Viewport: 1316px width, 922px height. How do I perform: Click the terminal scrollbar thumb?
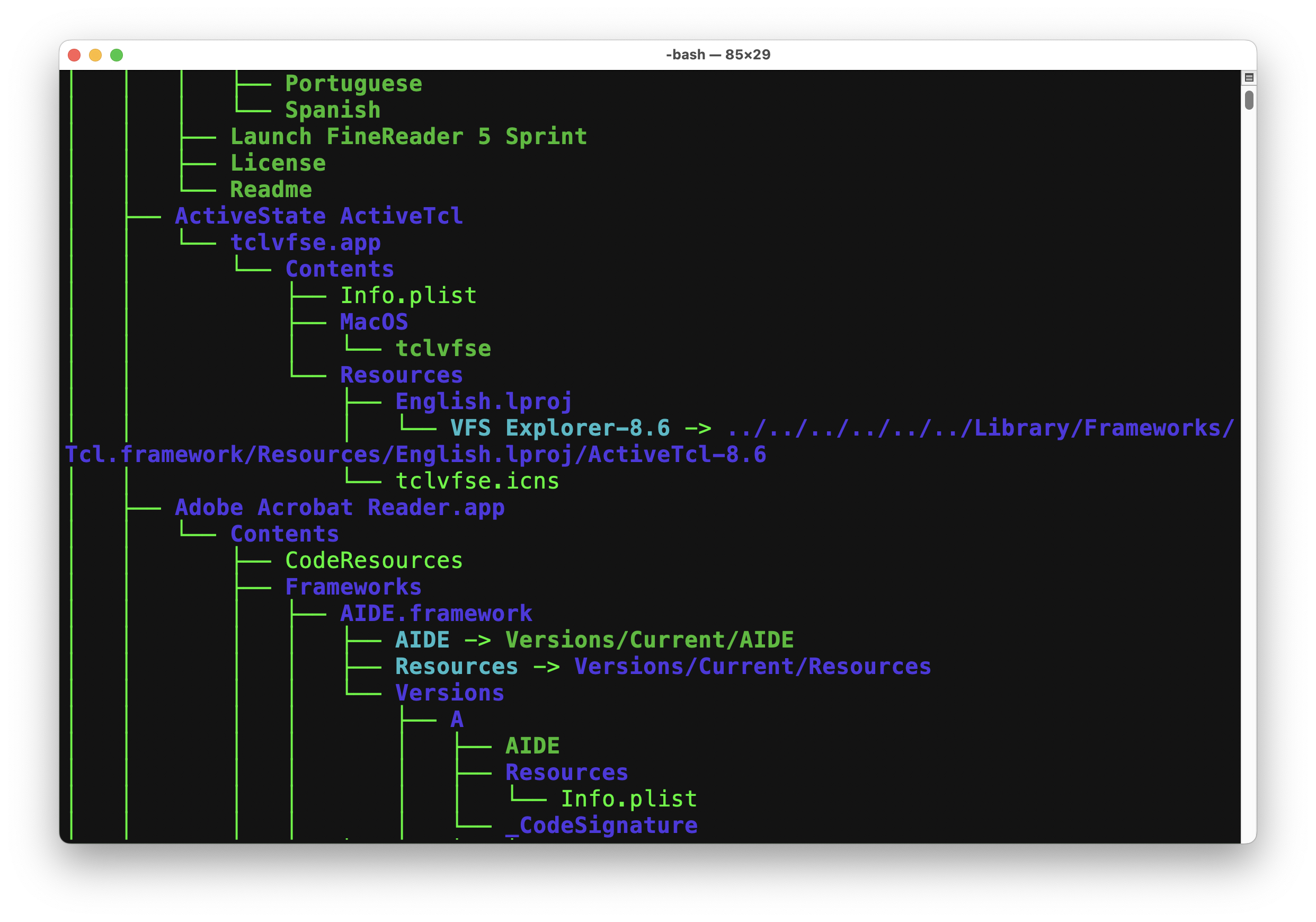1249,100
